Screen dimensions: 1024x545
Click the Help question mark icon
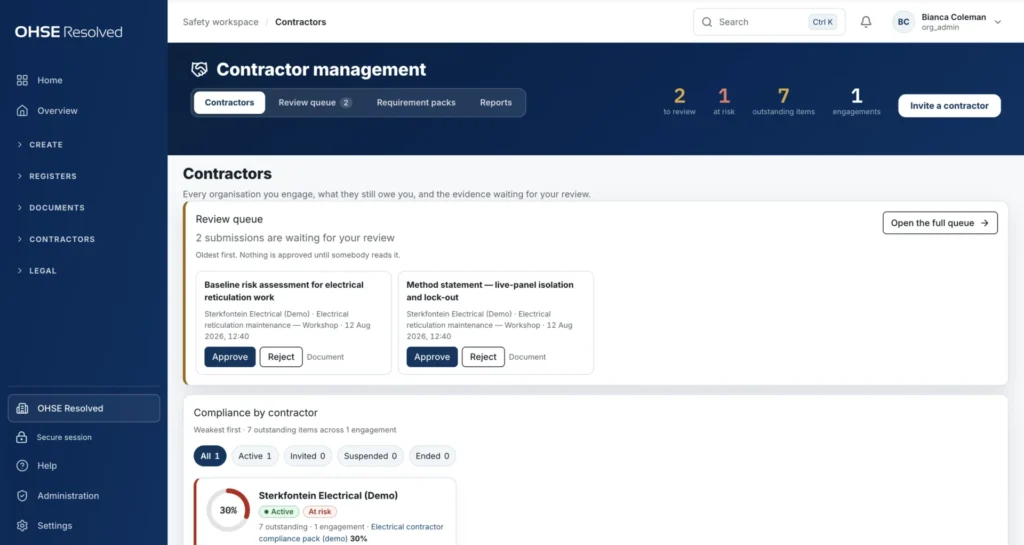click(22, 465)
